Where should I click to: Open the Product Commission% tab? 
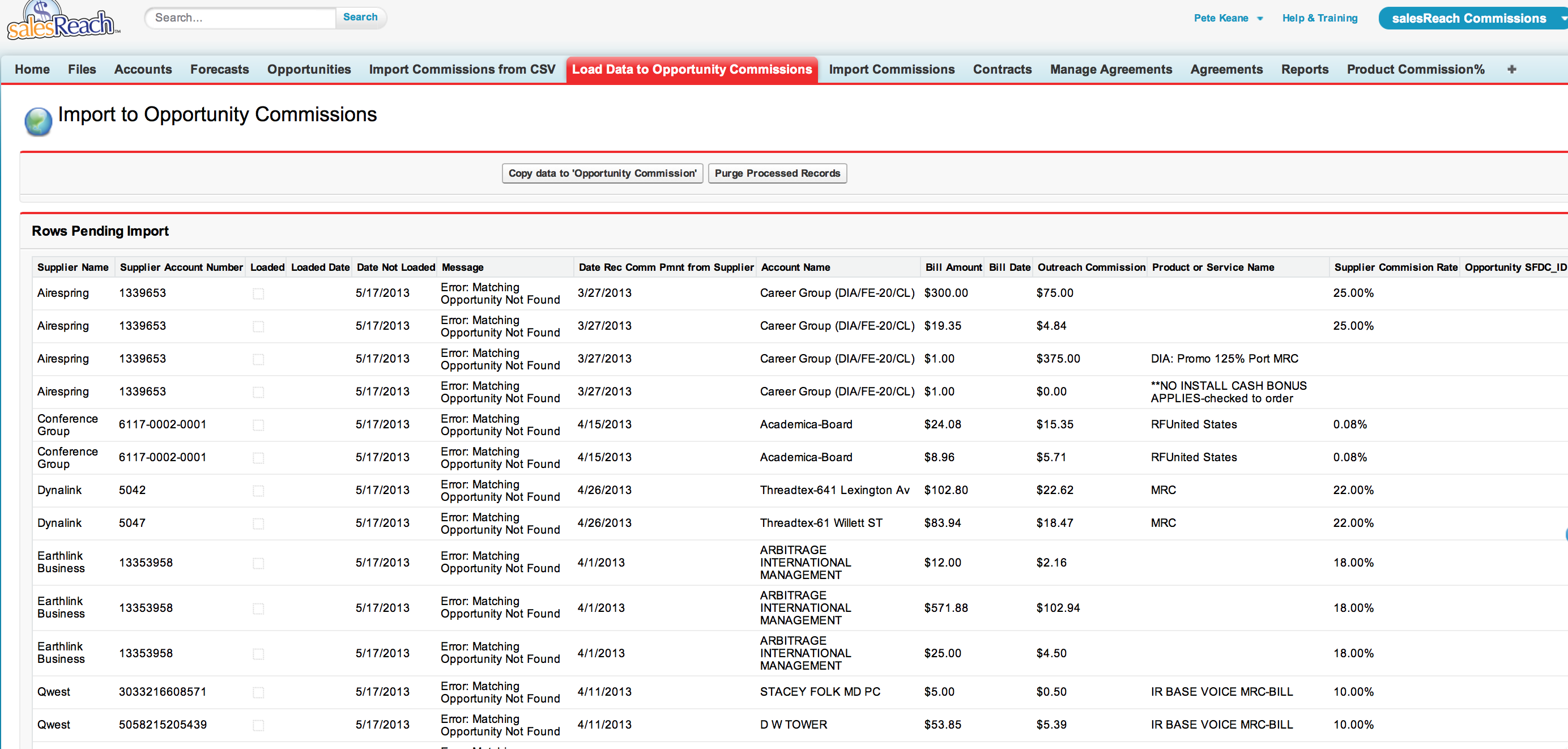click(1414, 70)
